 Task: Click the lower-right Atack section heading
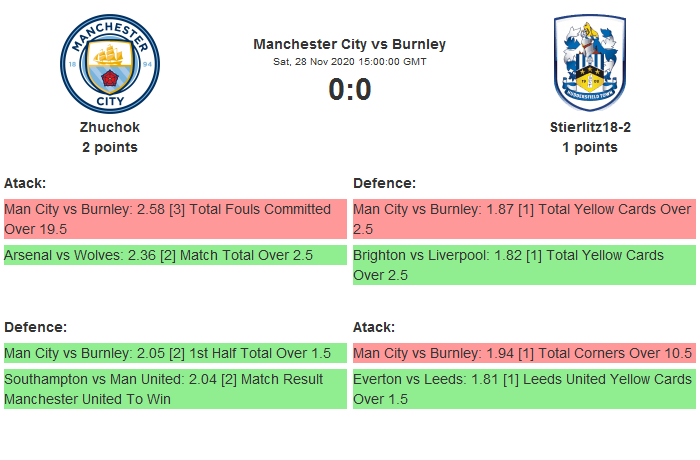(x=374, y=327)
